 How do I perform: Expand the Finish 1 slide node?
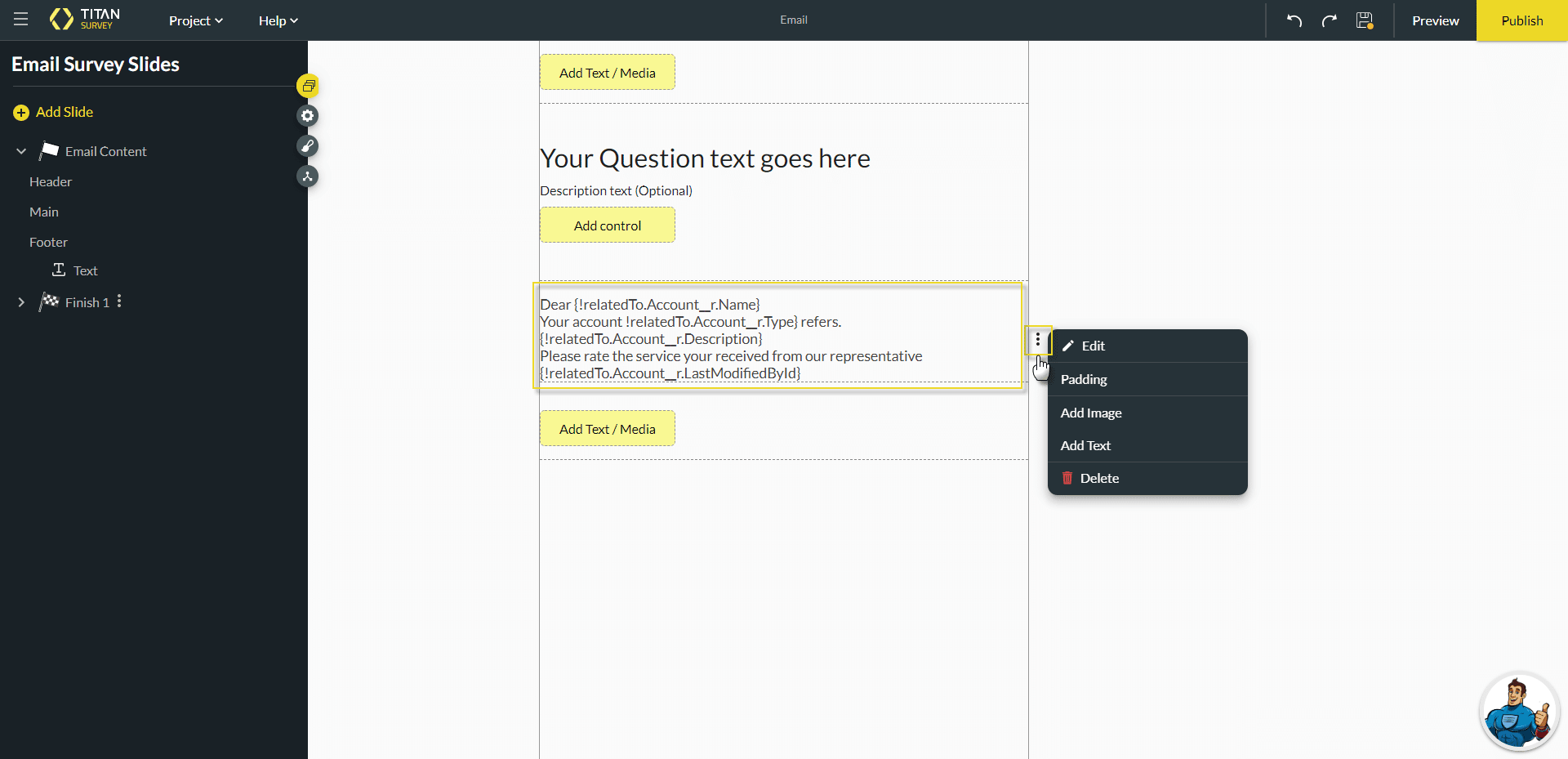tap(21, 302)
